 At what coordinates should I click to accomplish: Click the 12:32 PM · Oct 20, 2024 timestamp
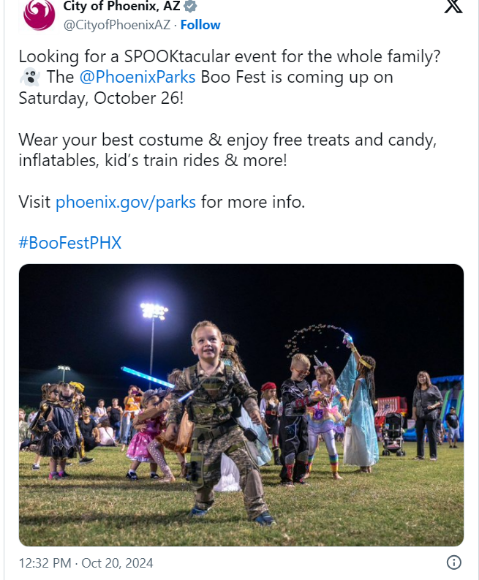coord(86,563)
